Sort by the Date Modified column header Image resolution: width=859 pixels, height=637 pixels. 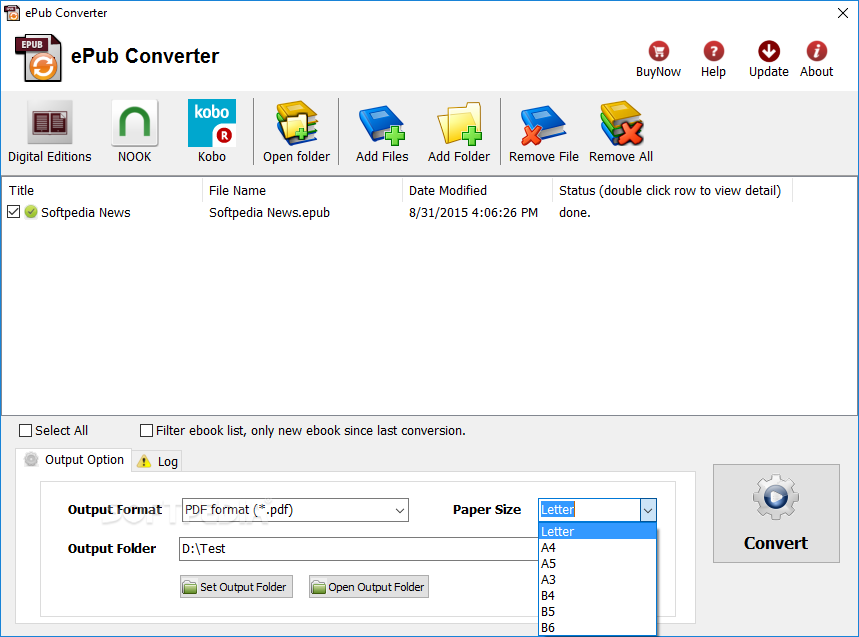[478, 190]
